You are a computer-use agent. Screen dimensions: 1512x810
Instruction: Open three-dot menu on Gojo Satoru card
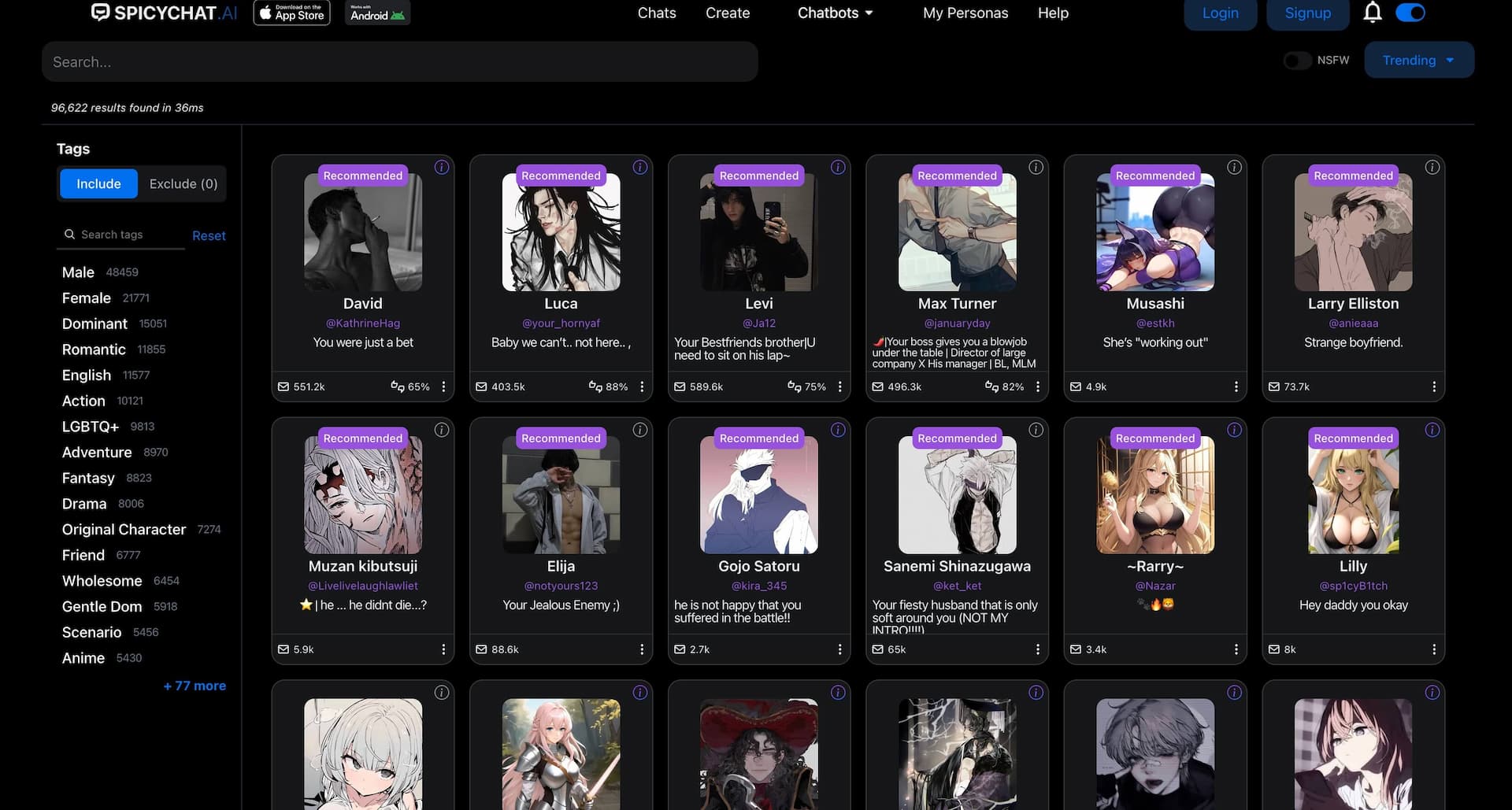tap(839, 649)
